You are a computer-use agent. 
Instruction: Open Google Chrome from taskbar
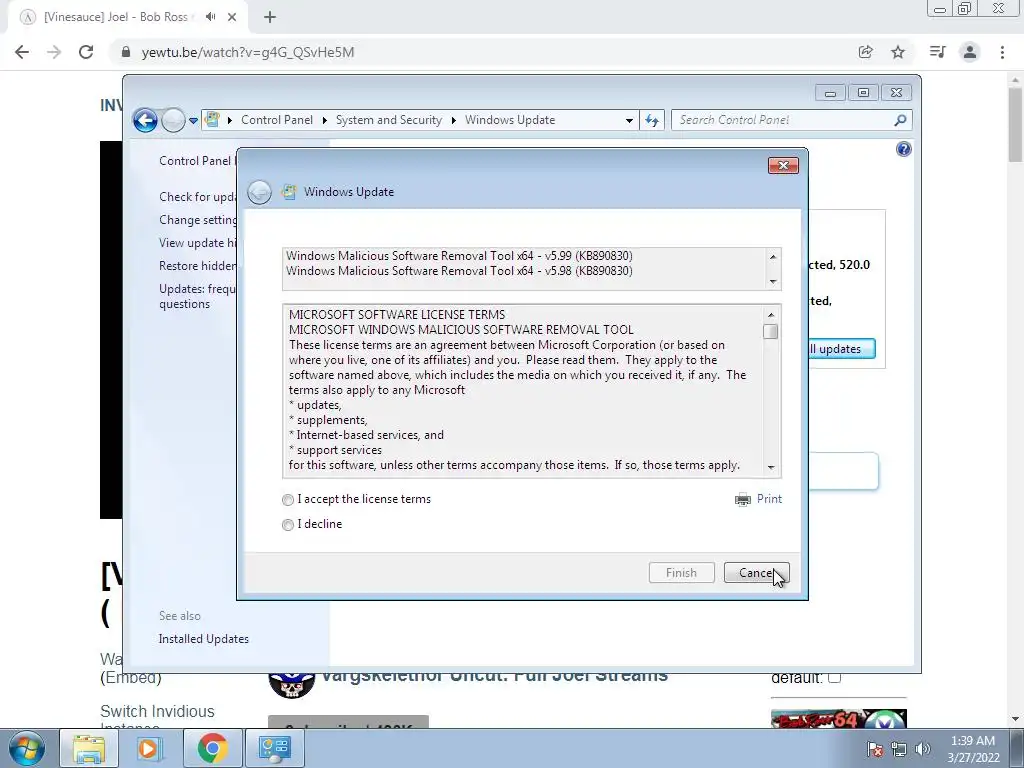(212, 748)
